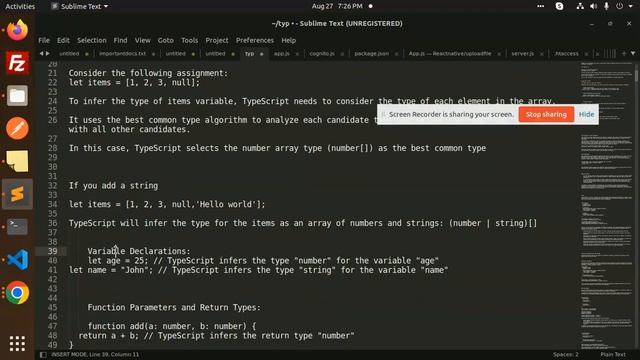Image resolution: width=640 pixels, height=360 pixels.
Task: Open the Sticky Notes app in dock
Action: tap(17, 161)
